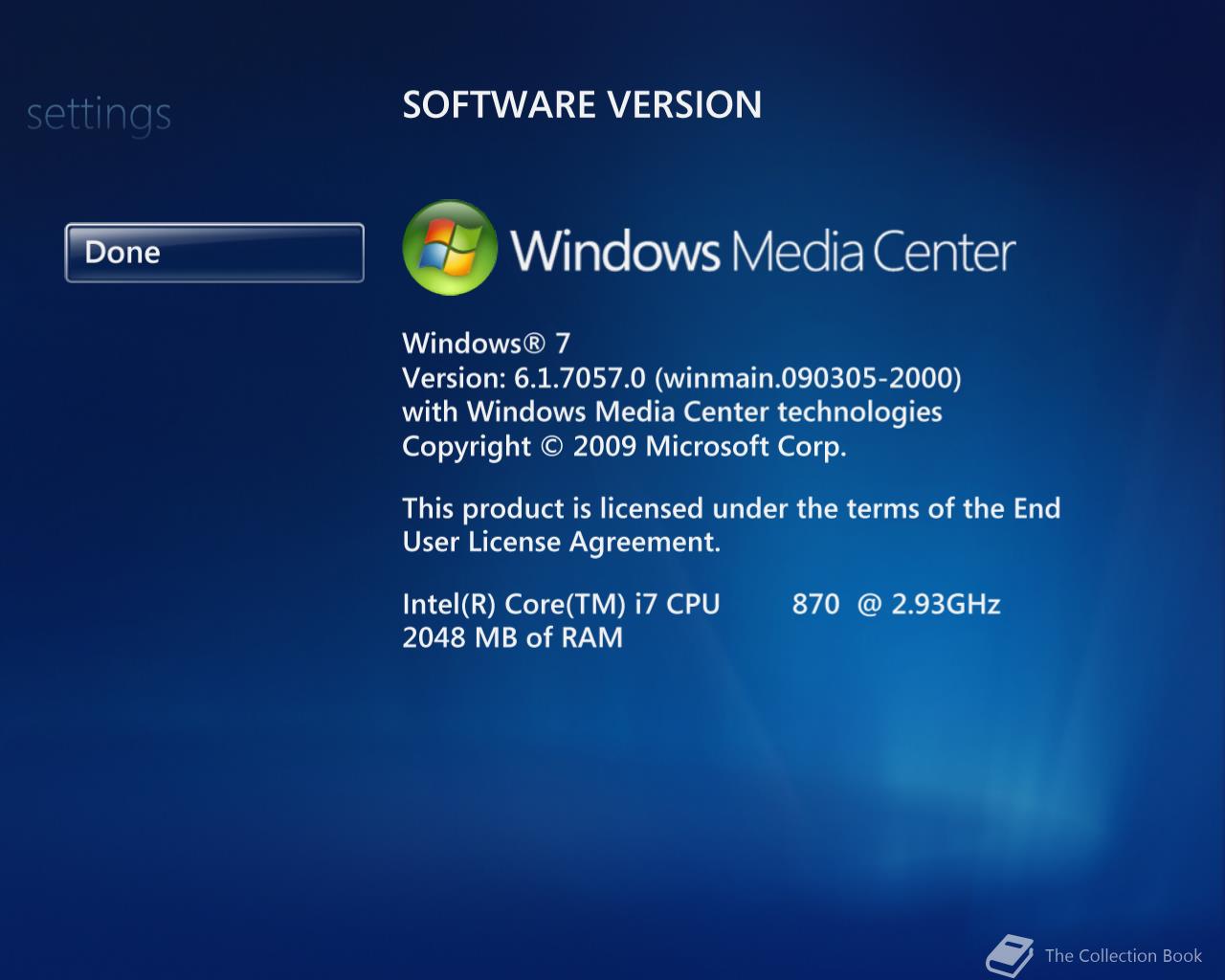Click the Done button
This screenshot has height=980, width=1225.
click(214, 253)
